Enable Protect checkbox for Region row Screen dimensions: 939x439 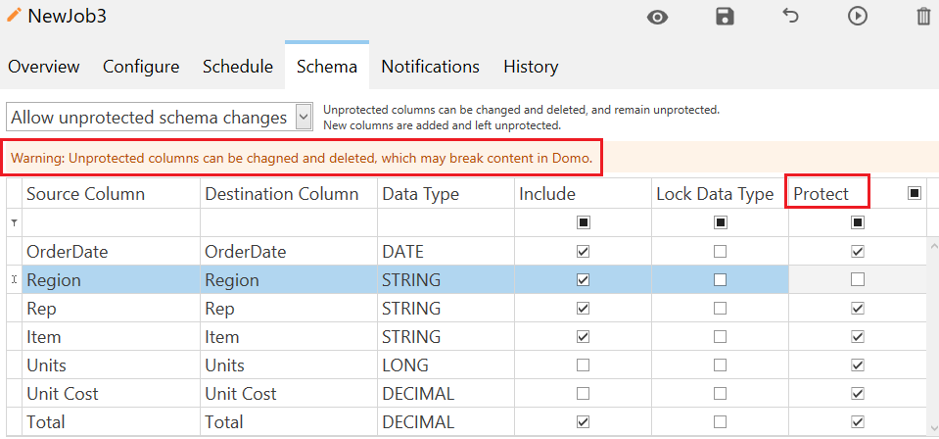click(x=857, y=280)
